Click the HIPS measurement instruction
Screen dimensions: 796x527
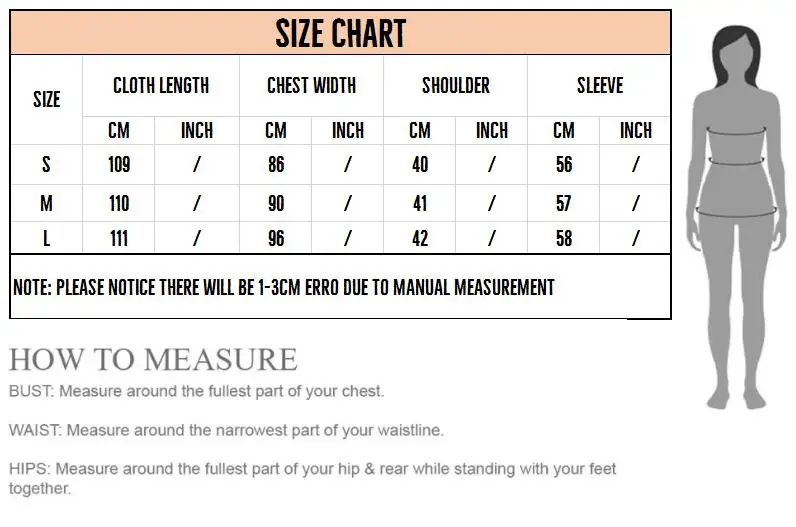312,478
